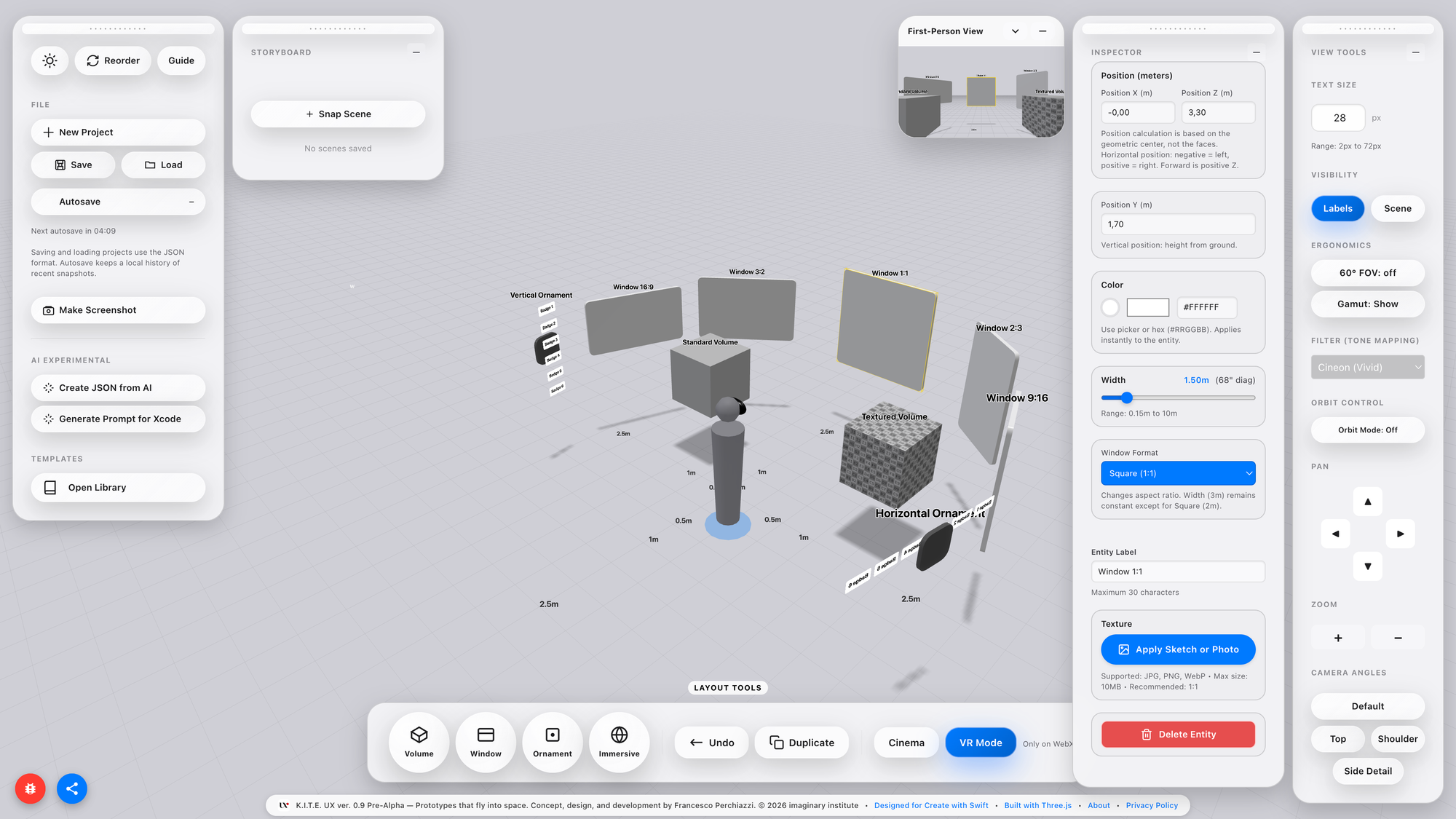The height and width of the screenshot is (819, 1456).
Task: Open Cineon (Vivid) filter dropdown
Action: coord(1367,368)
